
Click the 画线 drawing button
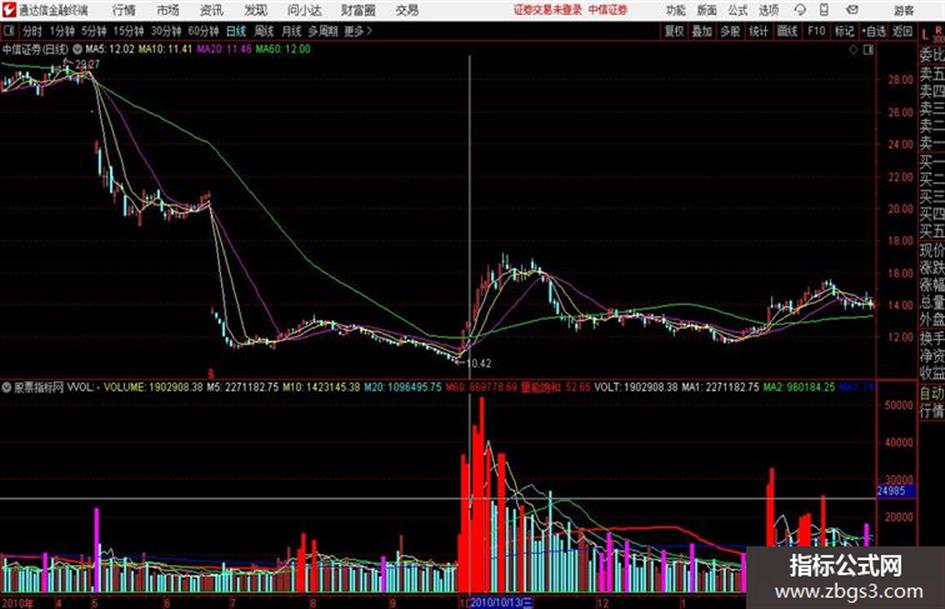[787, 31]
